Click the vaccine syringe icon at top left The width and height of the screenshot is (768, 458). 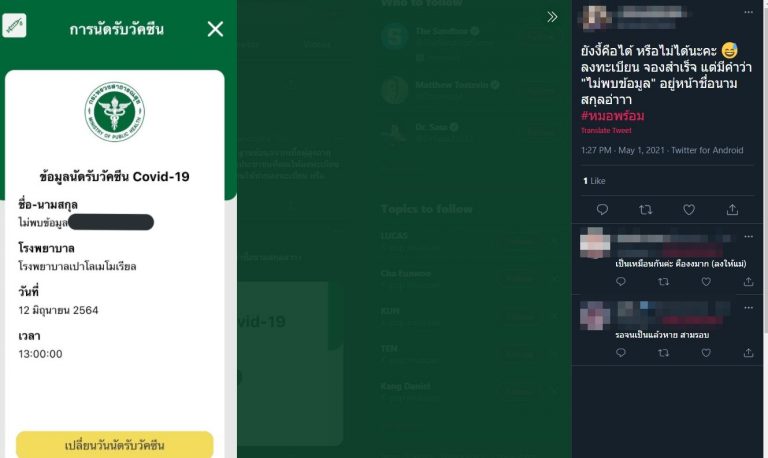click(14, 25)
